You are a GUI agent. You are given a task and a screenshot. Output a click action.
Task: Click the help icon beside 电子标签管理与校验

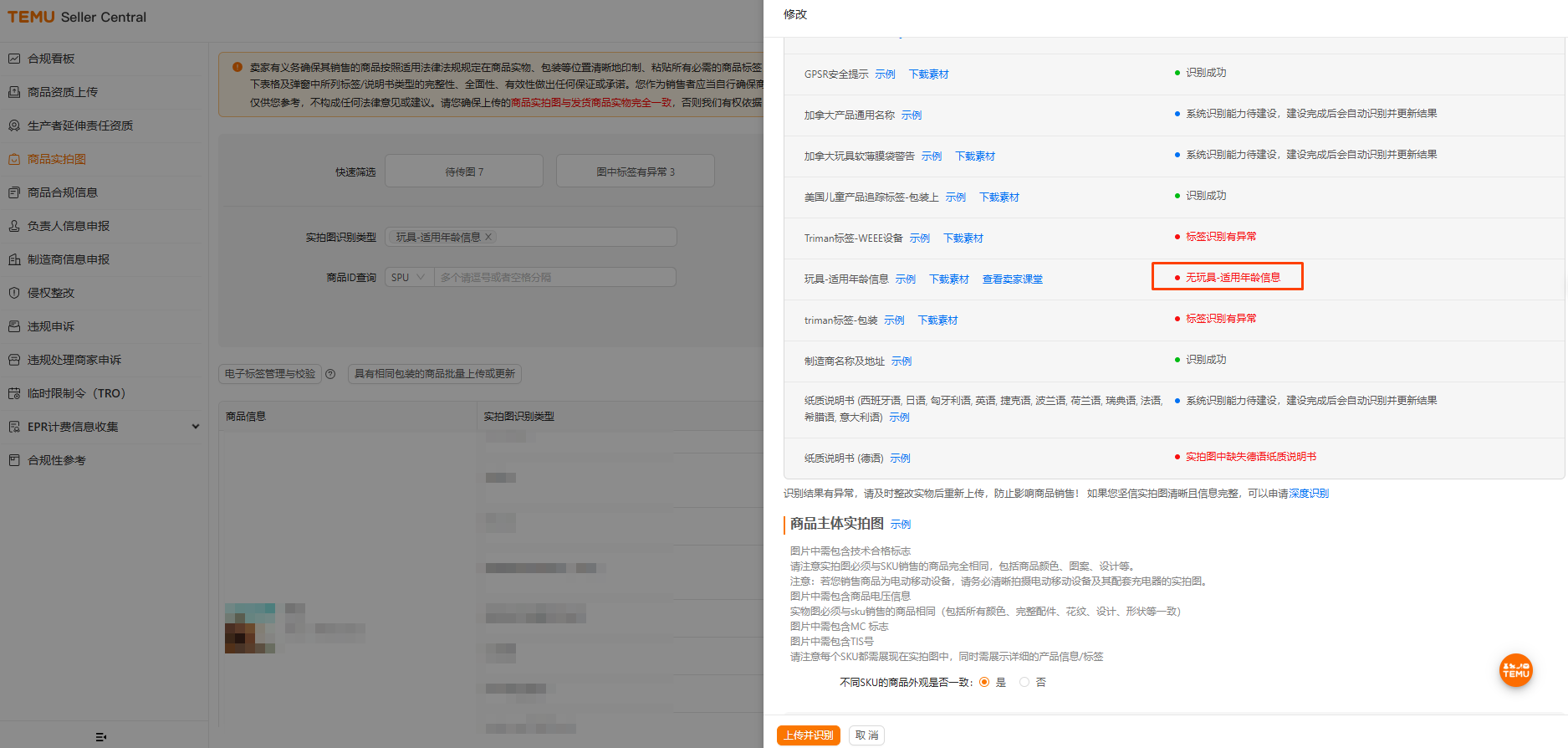tap(330, 374)
